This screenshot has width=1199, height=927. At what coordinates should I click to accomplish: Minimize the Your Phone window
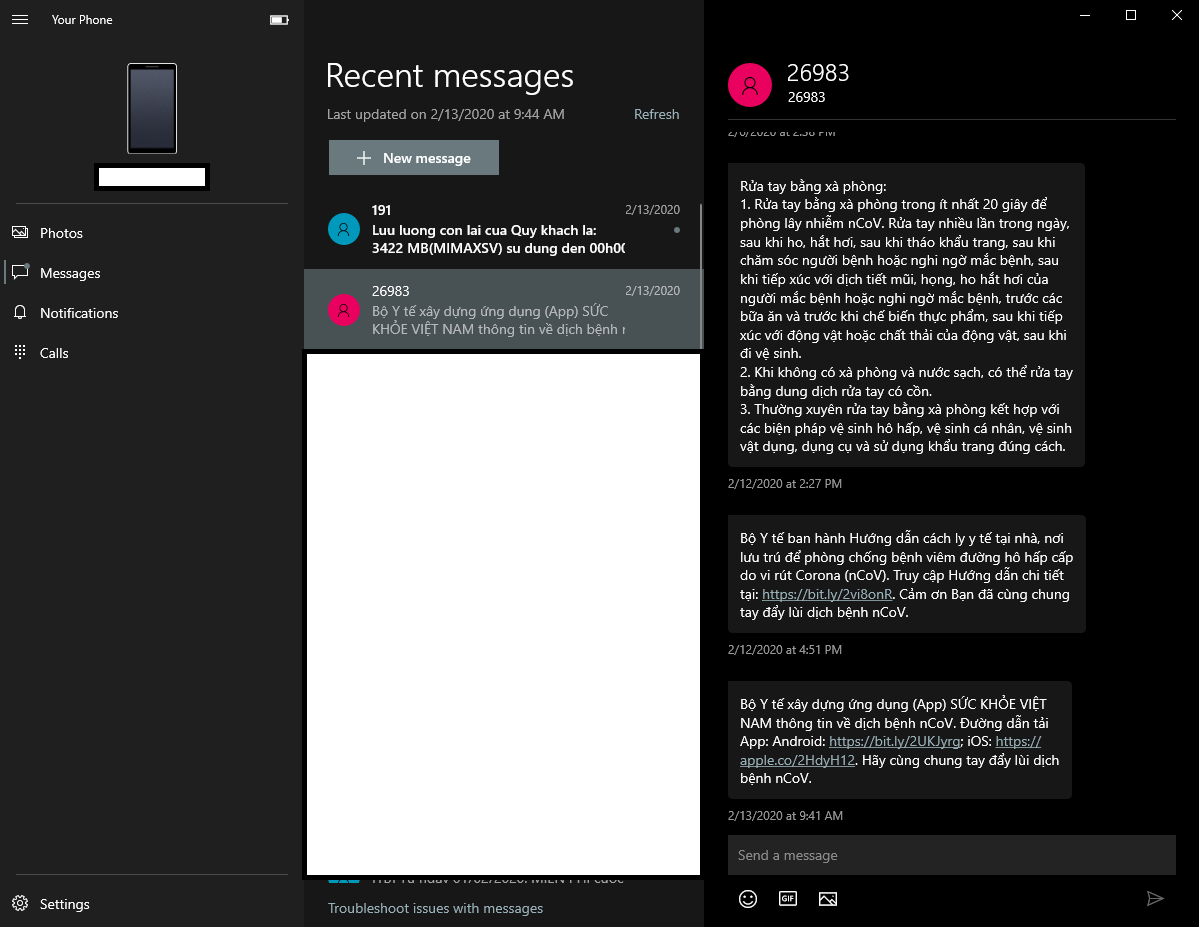pos(1084,15)
